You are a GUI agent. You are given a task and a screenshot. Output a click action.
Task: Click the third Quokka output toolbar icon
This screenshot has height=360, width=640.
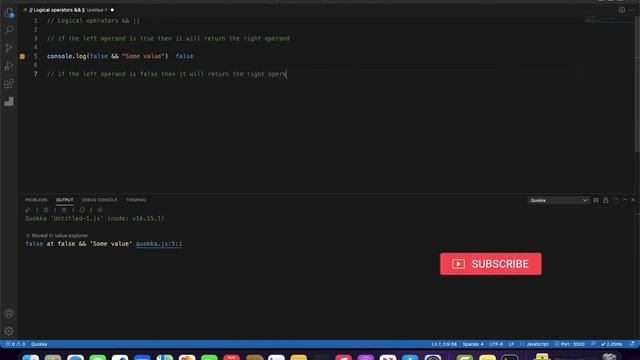pos(64,210)
